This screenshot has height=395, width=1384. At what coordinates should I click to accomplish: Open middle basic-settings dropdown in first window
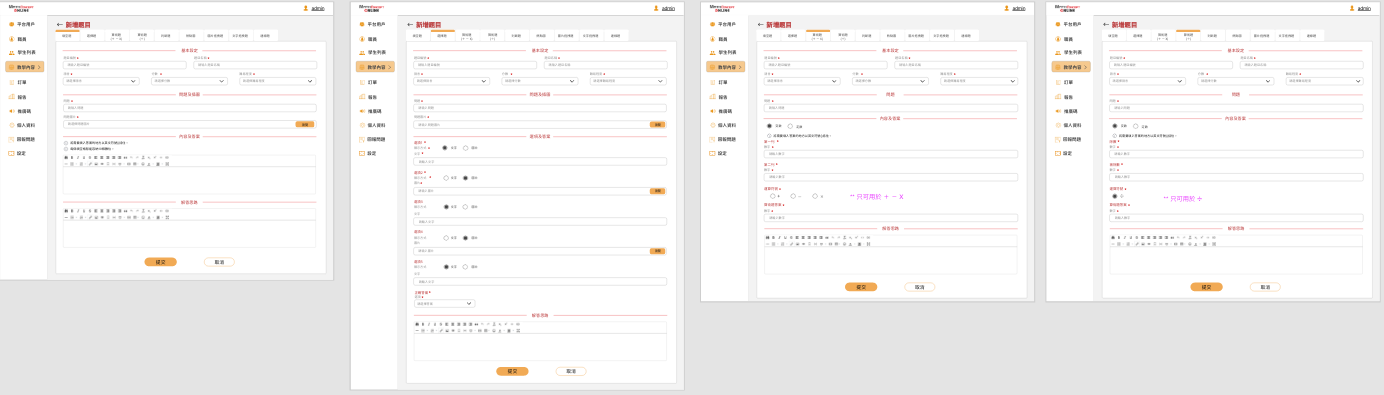[189, 81]
